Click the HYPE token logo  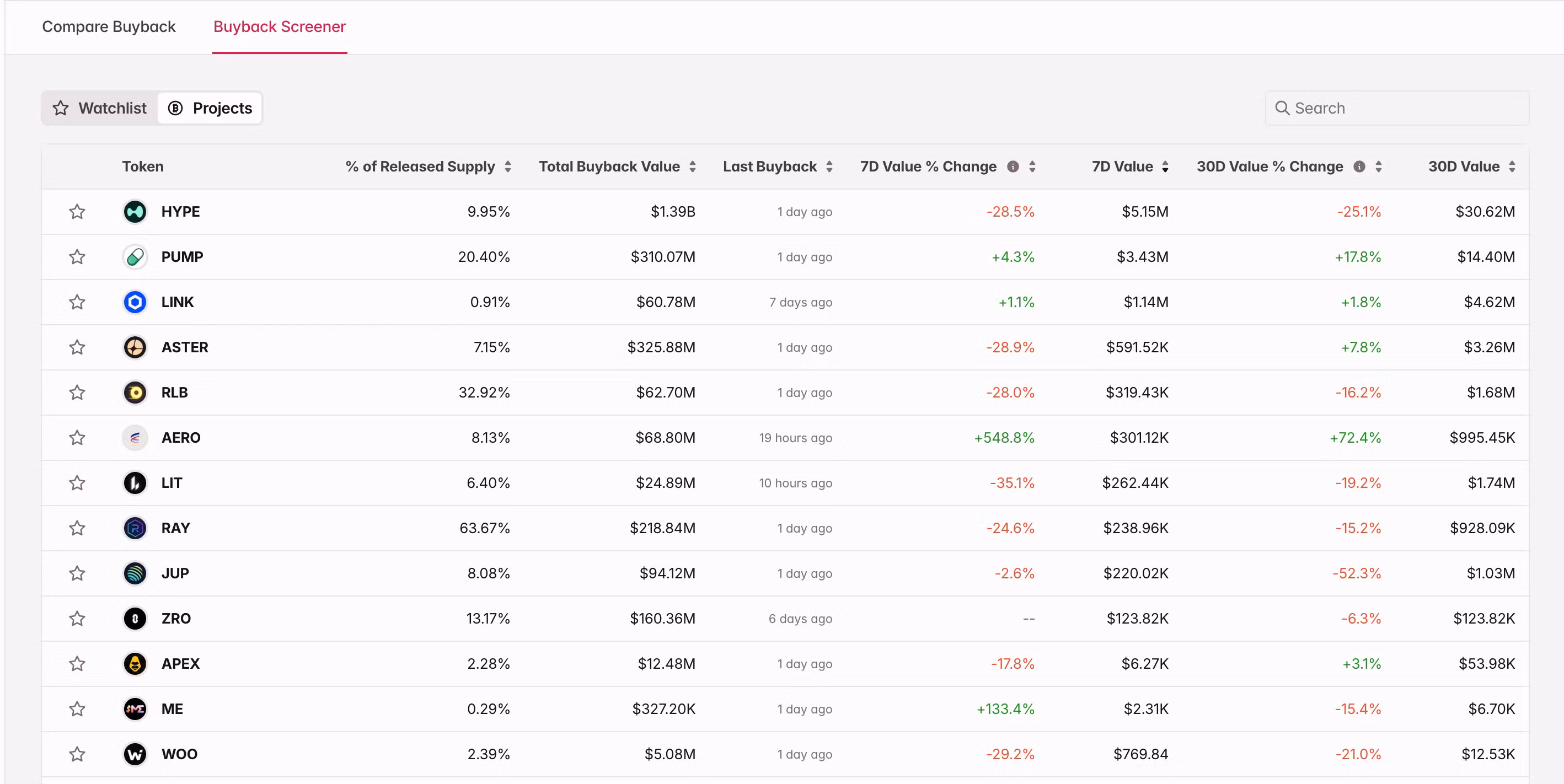click(x=135, y=212)
